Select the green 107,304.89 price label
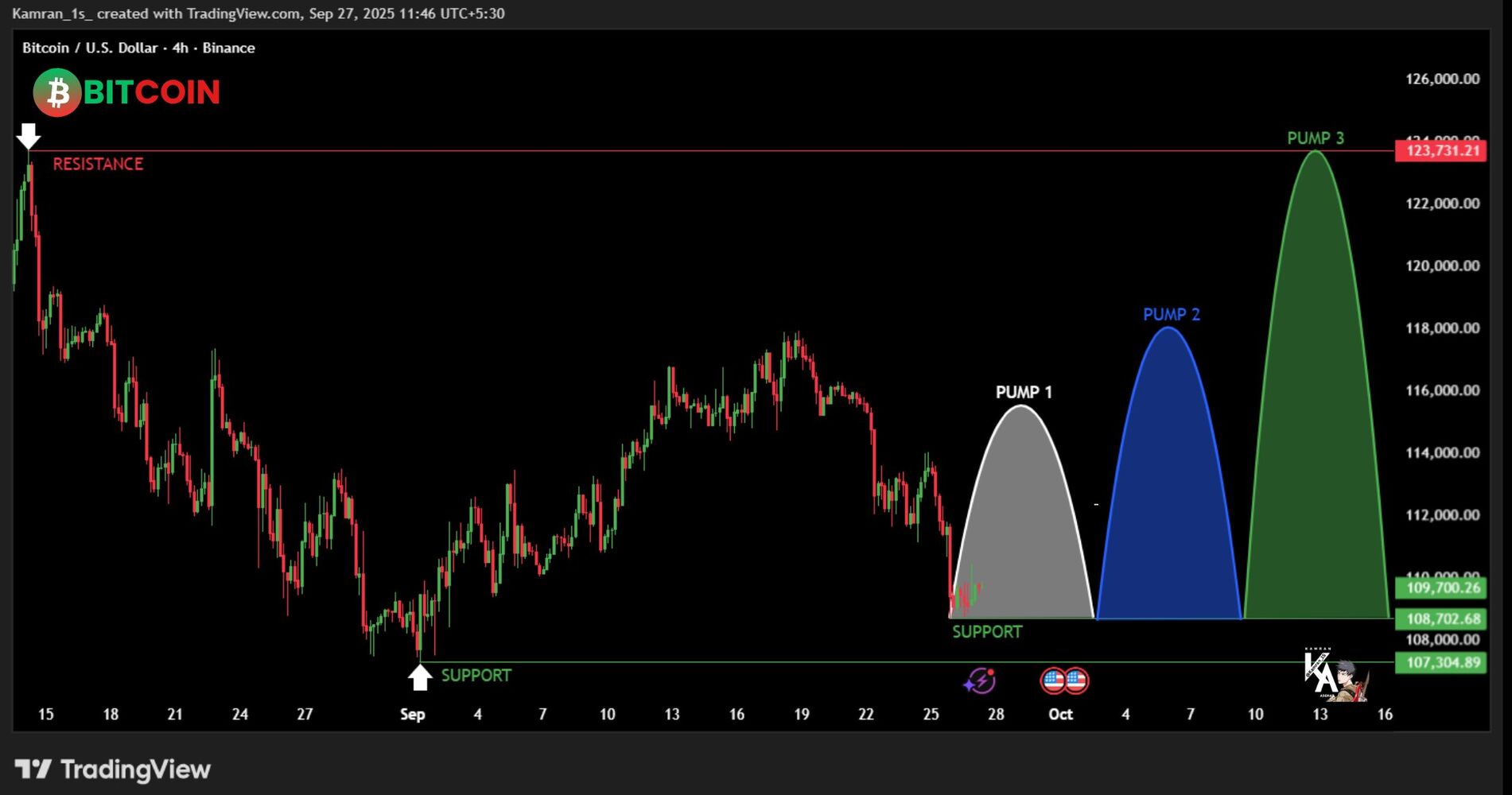 1441,662
